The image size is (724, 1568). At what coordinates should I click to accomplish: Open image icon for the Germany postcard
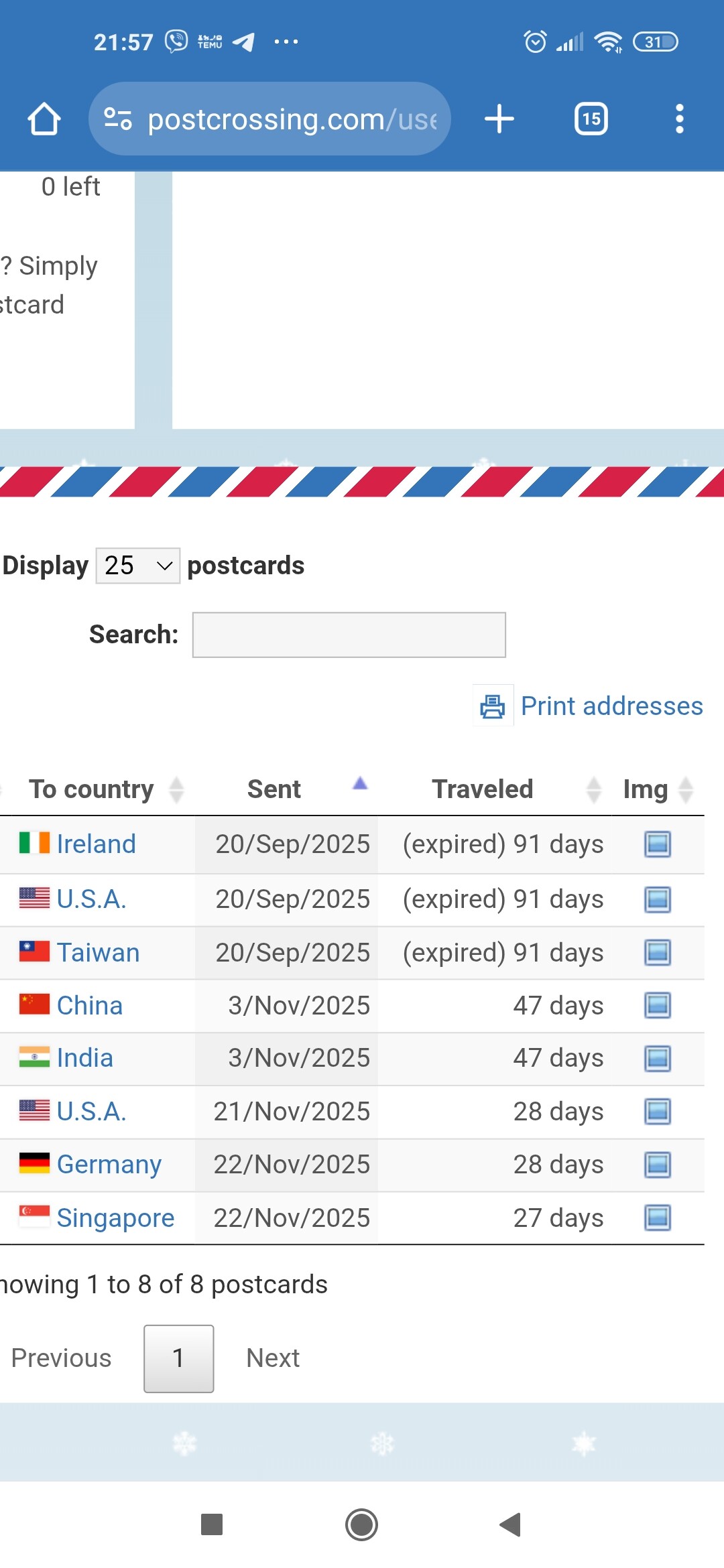click(657, 1165)
